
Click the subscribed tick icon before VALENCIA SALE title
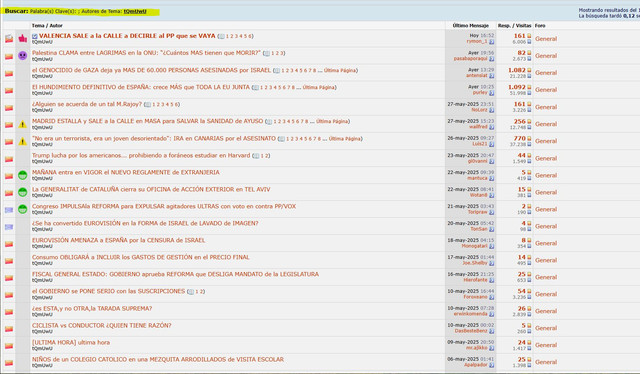coord(35,36)
